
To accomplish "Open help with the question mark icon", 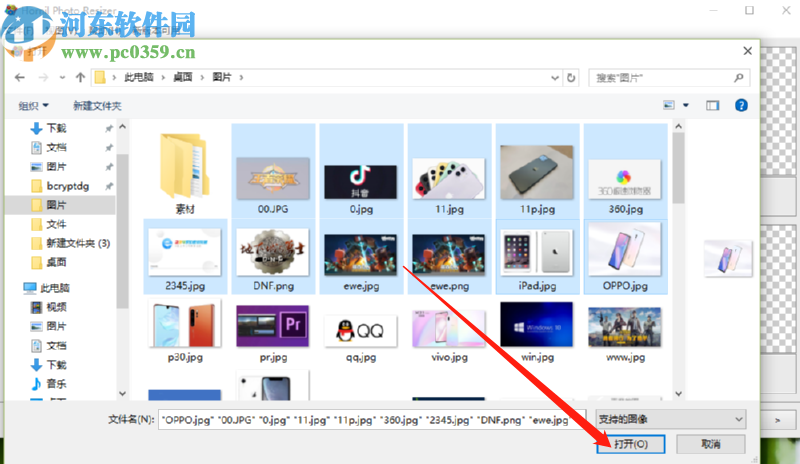I will (741, 105).
